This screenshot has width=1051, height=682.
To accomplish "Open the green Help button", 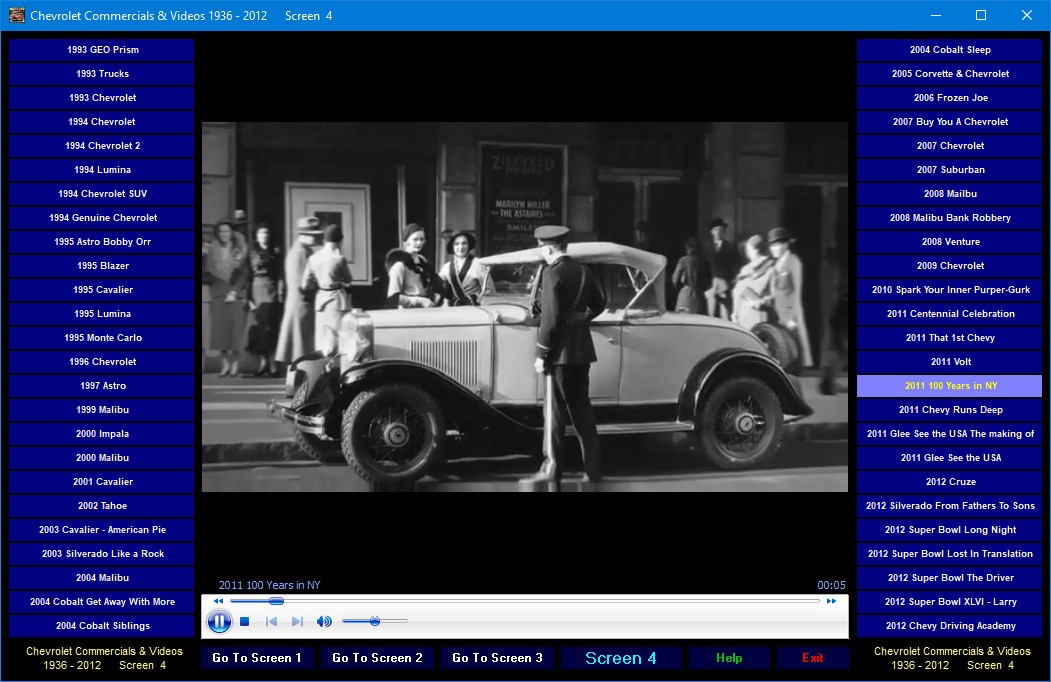I will 729,658.
